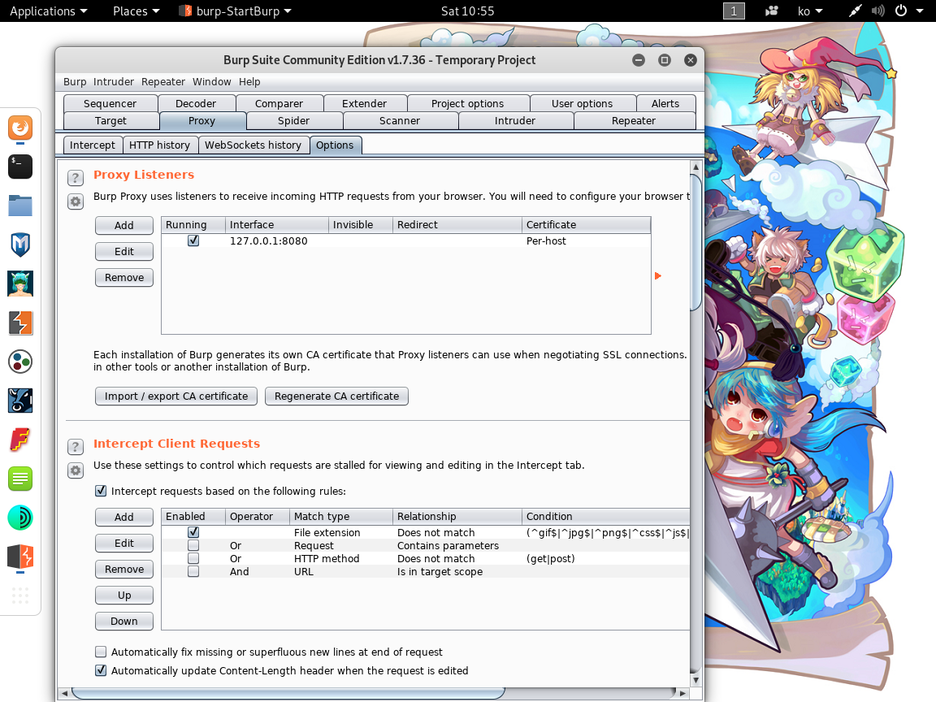Click Edit button for Proxy Listeners
Viewport: 936px width, 702px height.
click(x=124, y=251)
